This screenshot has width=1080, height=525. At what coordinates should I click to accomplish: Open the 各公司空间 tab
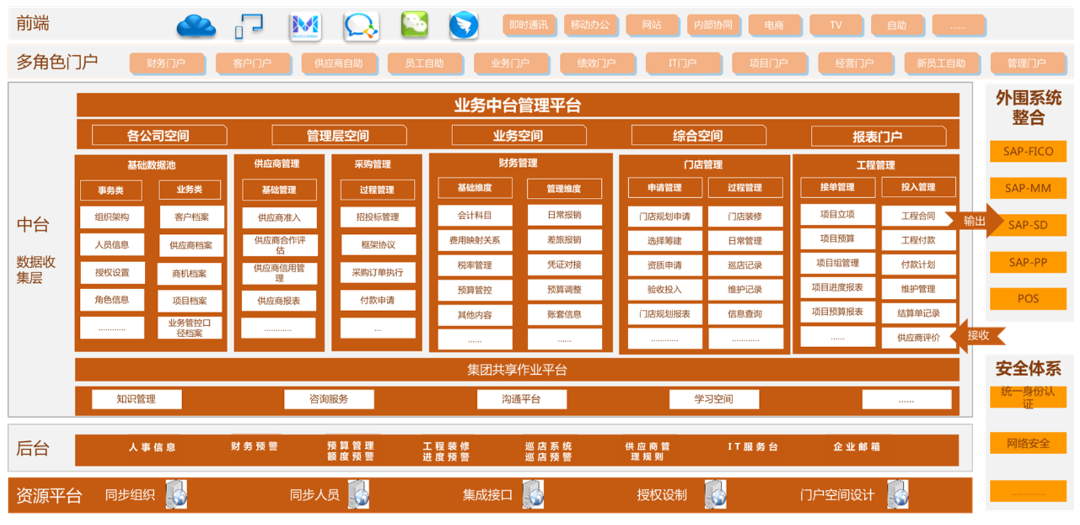(x=158, y=136)
